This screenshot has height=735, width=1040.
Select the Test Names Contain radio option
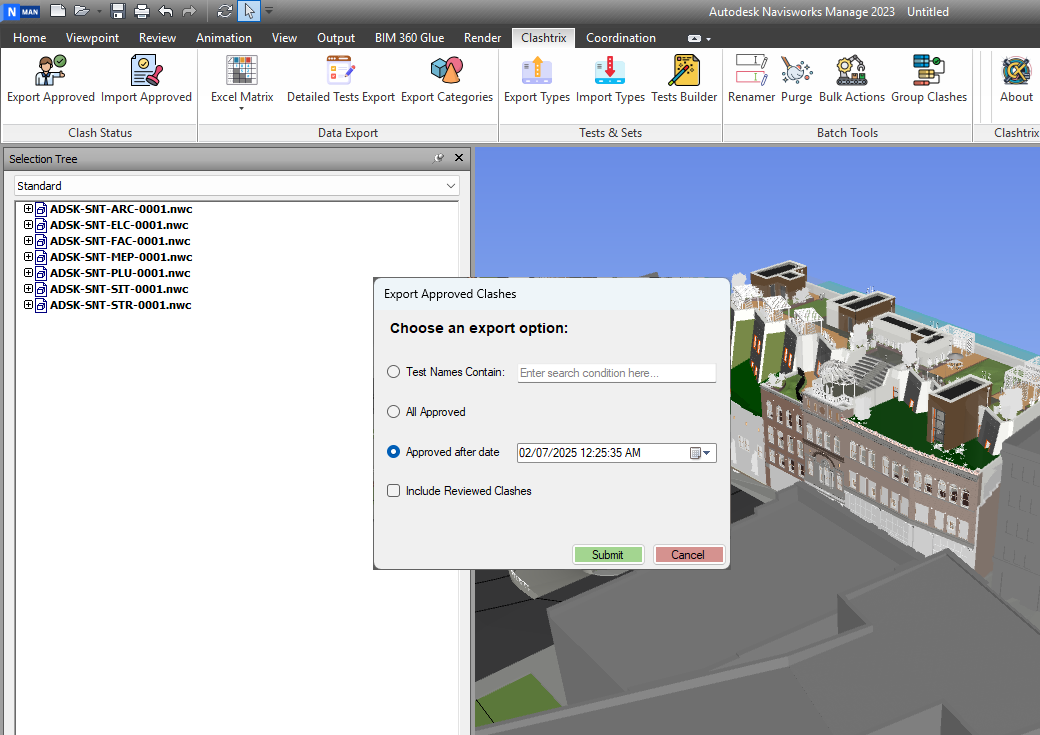click(x=393, y=372)
